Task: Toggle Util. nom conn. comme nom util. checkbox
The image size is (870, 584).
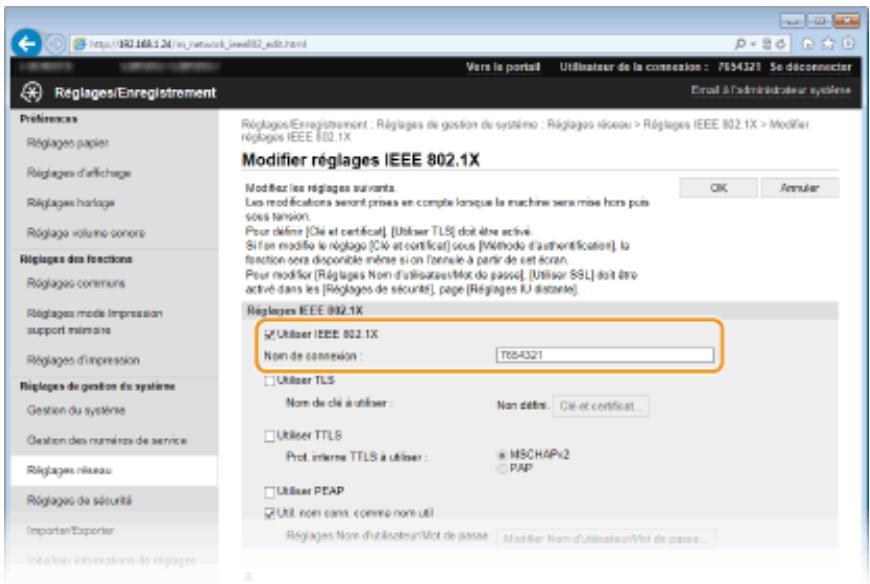Action: (x=270, y=513)
